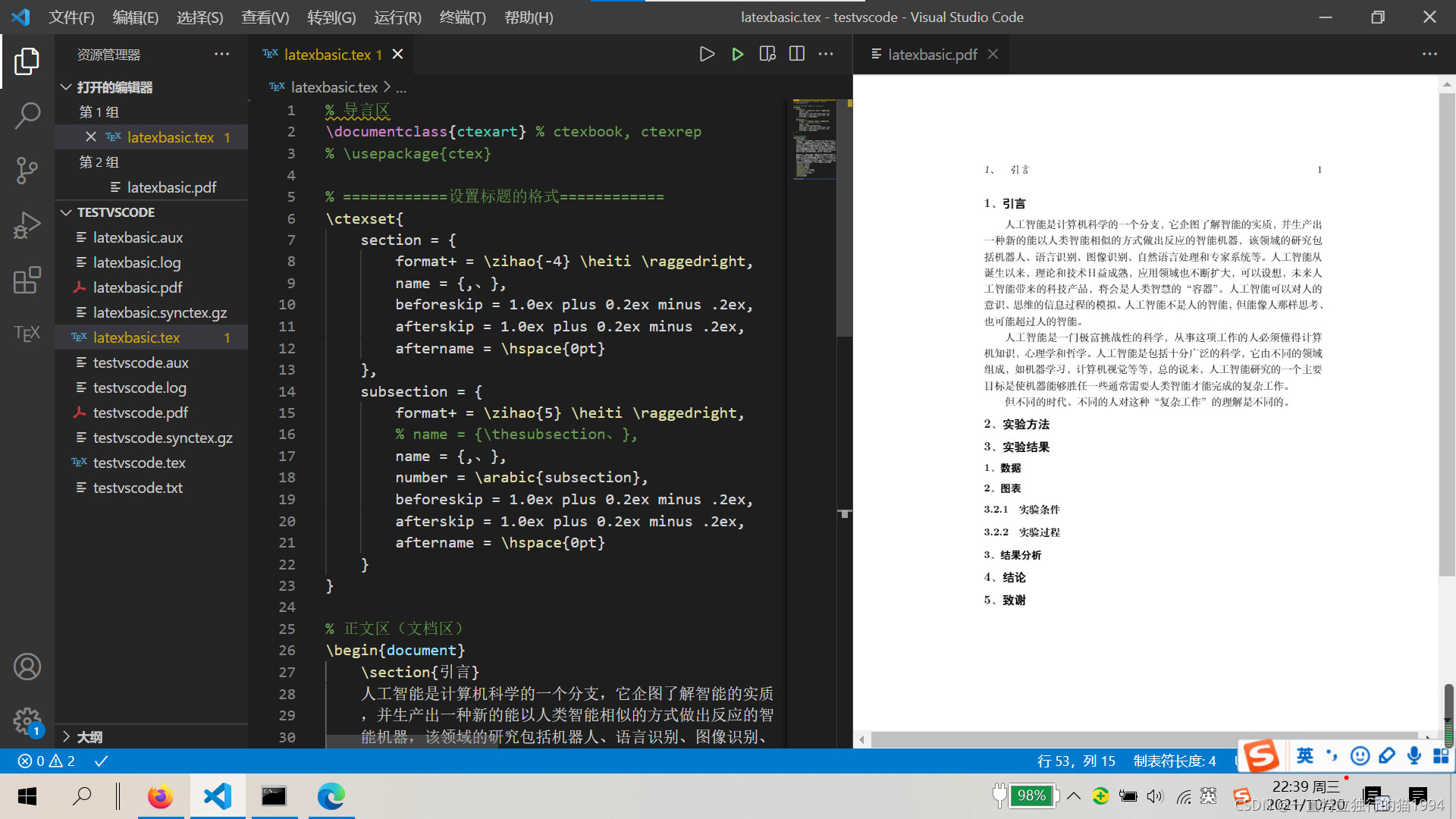Image resolution: width=1456 pixels, height=819 pixels.
Task: Close latexbasic.pdf tab
Action: tap(993, 54)
